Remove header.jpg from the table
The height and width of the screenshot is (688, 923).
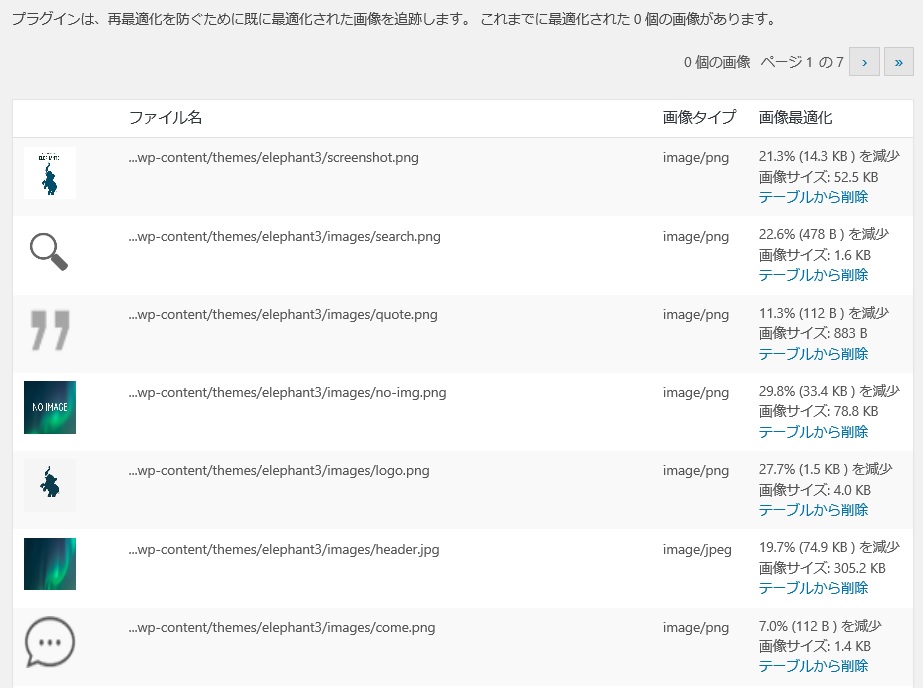(x=813, y=588)
